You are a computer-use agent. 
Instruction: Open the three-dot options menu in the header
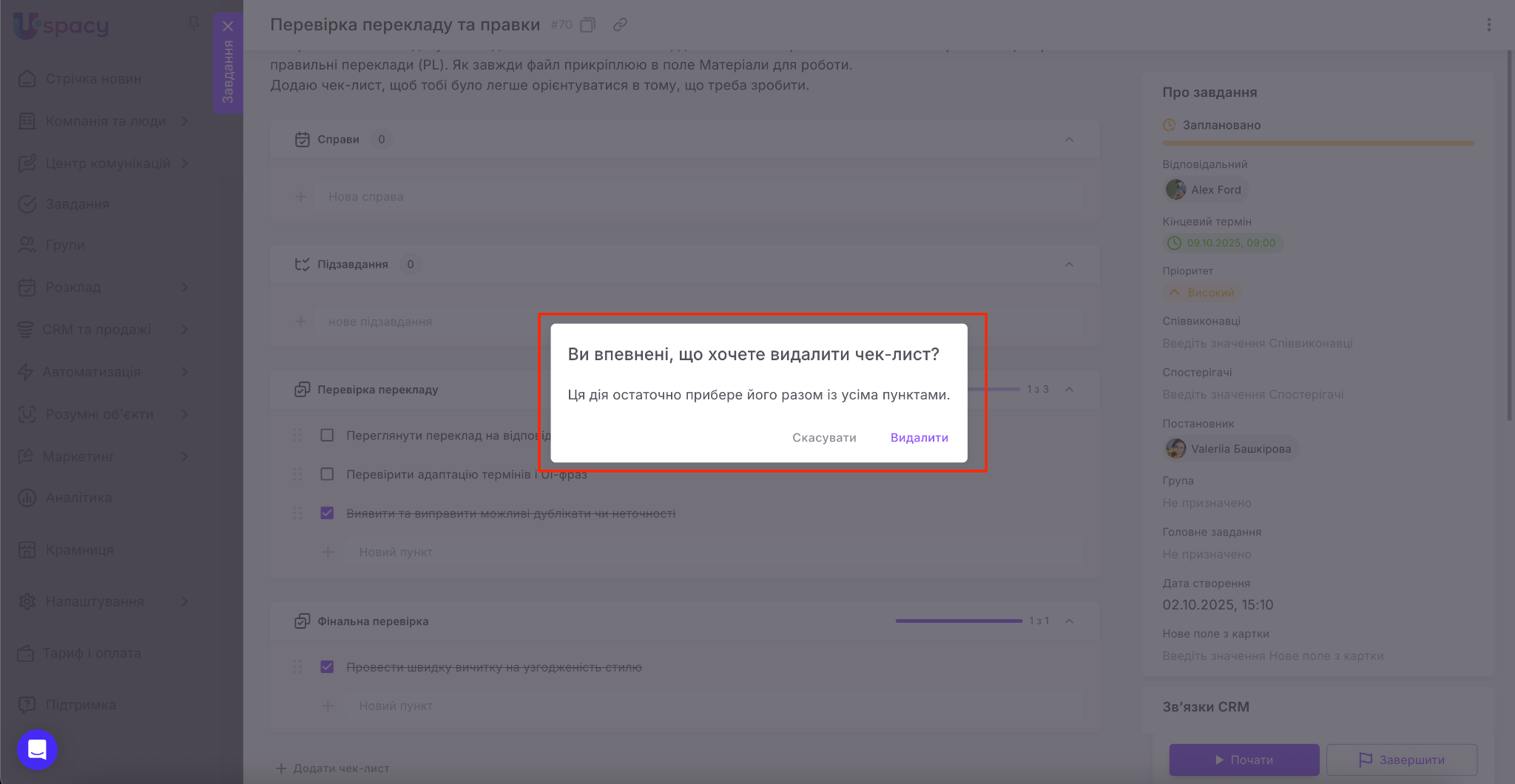1488,25
